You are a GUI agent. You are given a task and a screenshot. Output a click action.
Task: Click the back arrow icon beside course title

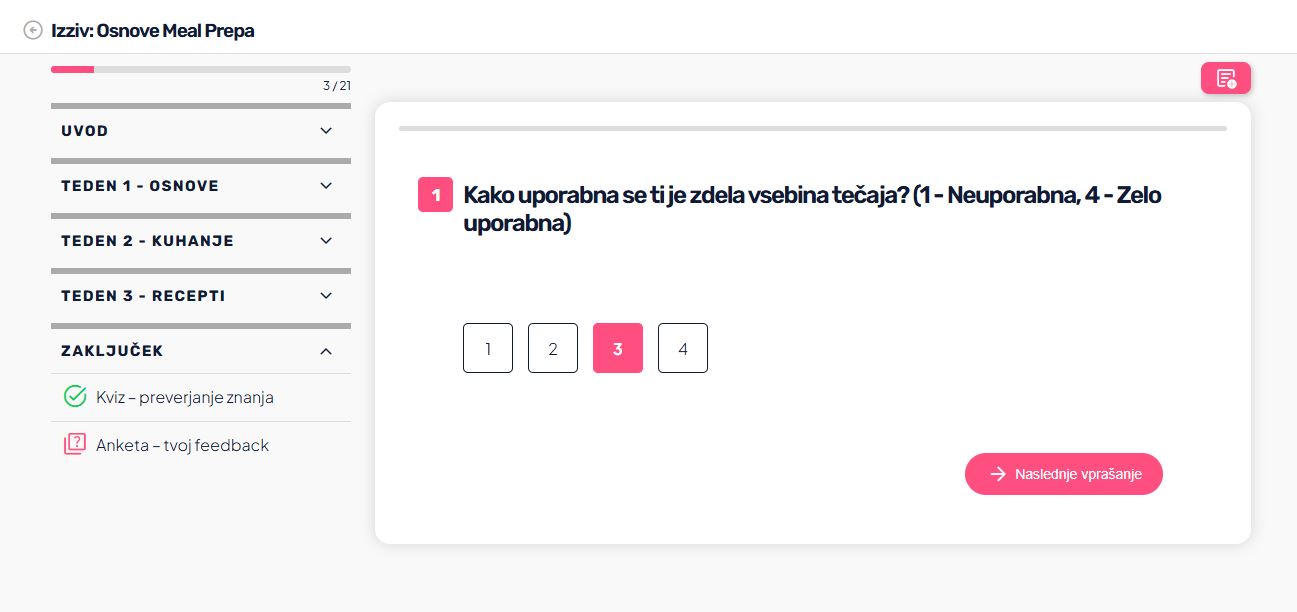tap(33, 31)
